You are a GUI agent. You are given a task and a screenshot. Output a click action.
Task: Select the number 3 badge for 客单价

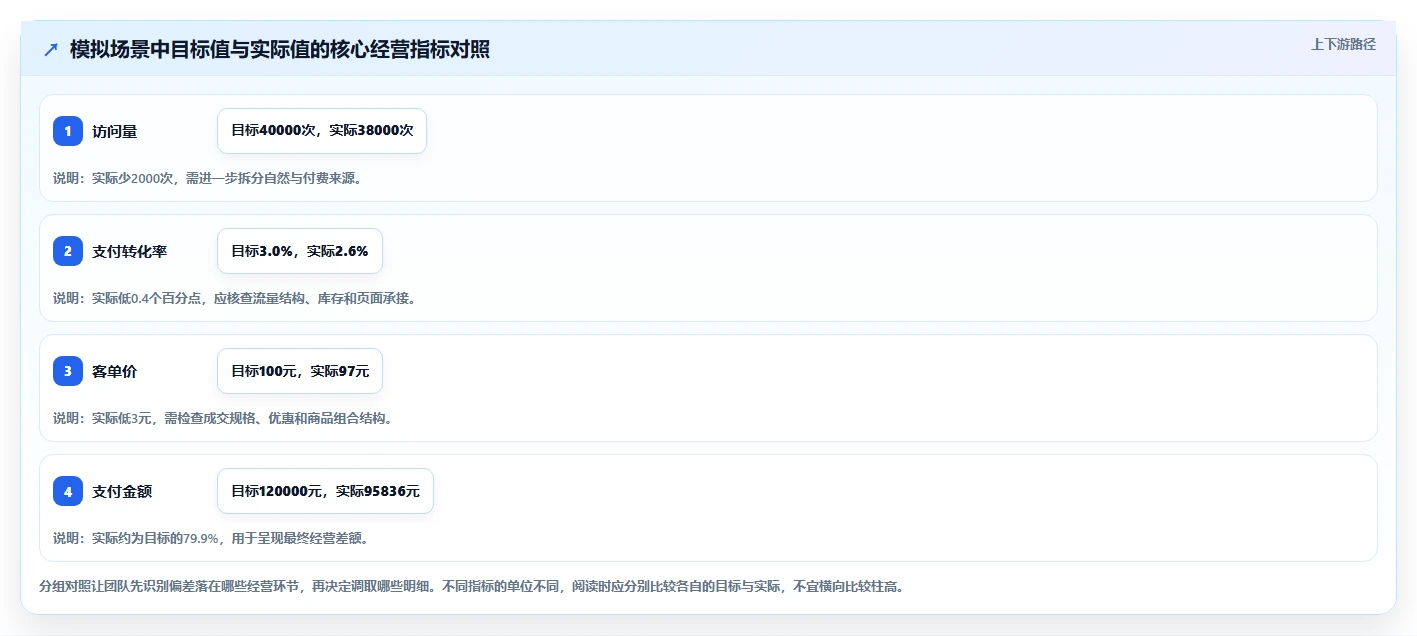68,371
